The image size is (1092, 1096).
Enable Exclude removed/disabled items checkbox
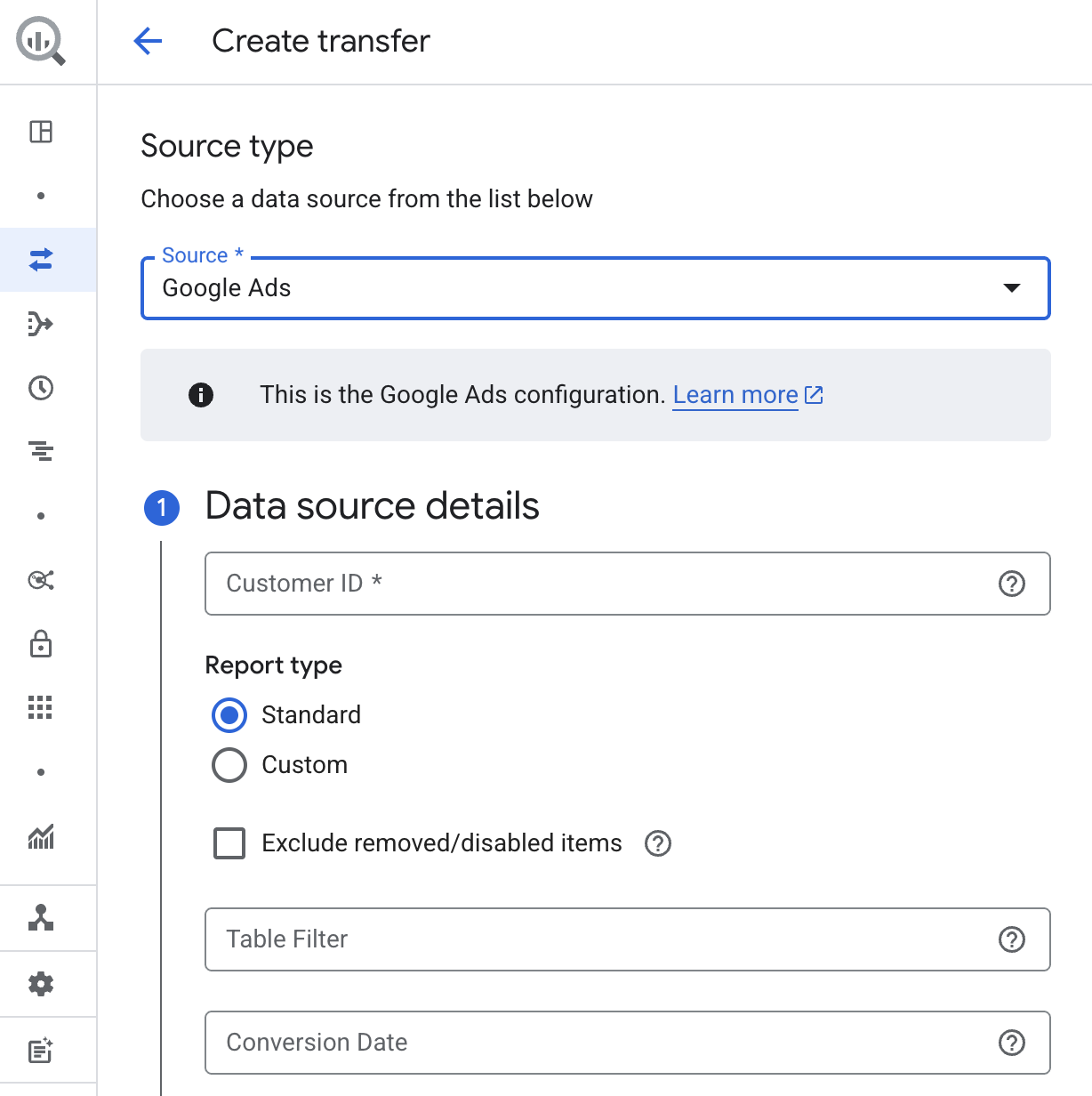tap(229, 843)
